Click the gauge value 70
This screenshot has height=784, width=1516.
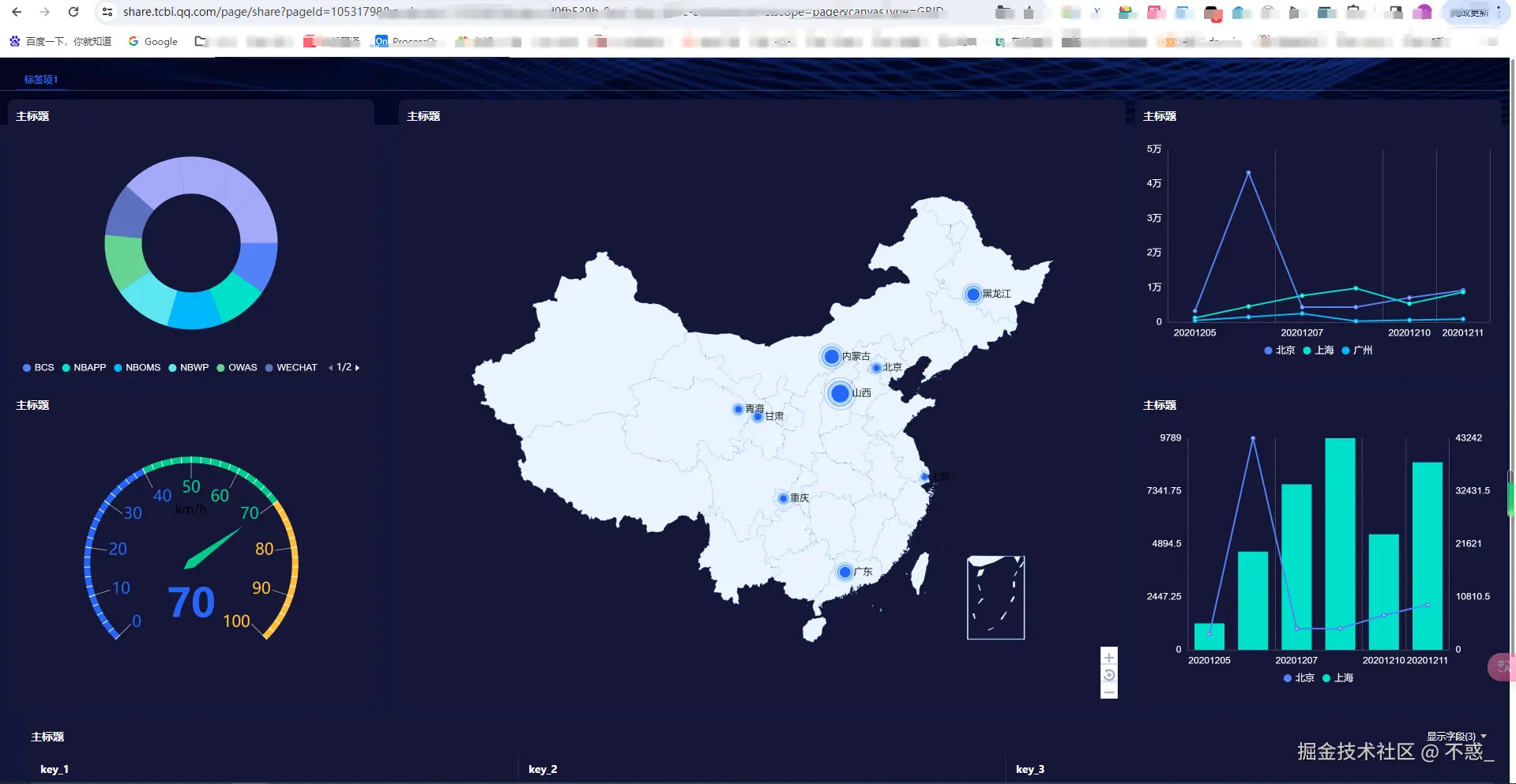[191, 603]
